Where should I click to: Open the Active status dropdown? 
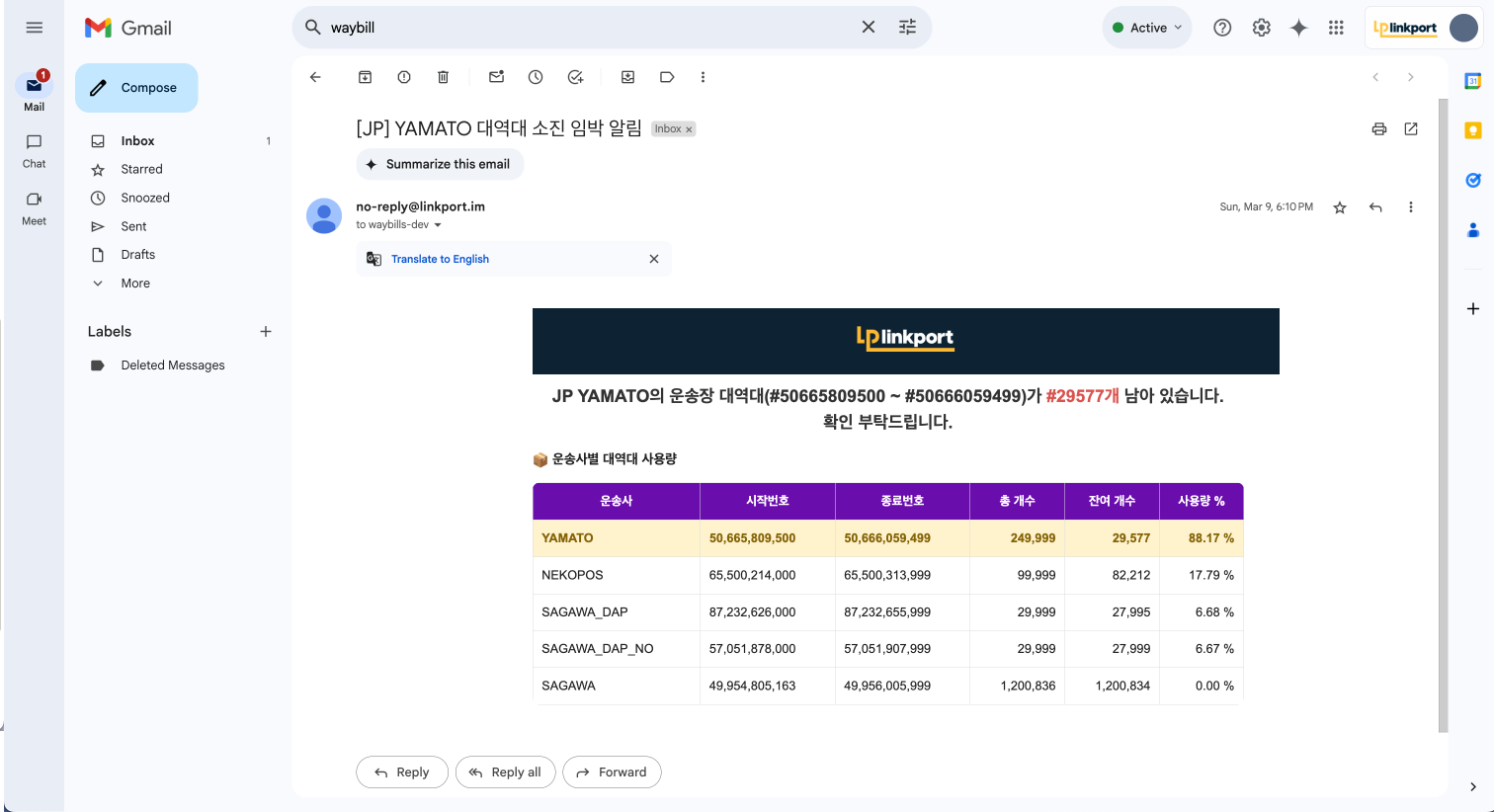click(x=1147, y=28)
